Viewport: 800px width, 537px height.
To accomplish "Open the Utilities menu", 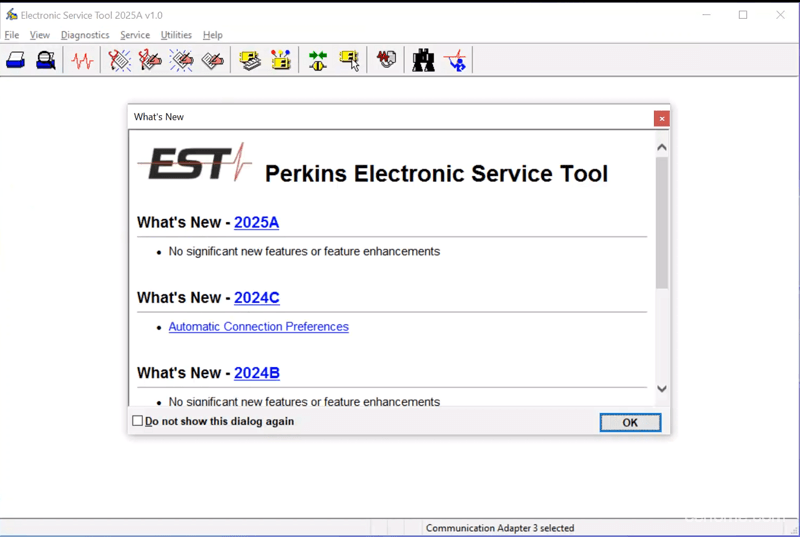I will [176, 35].
